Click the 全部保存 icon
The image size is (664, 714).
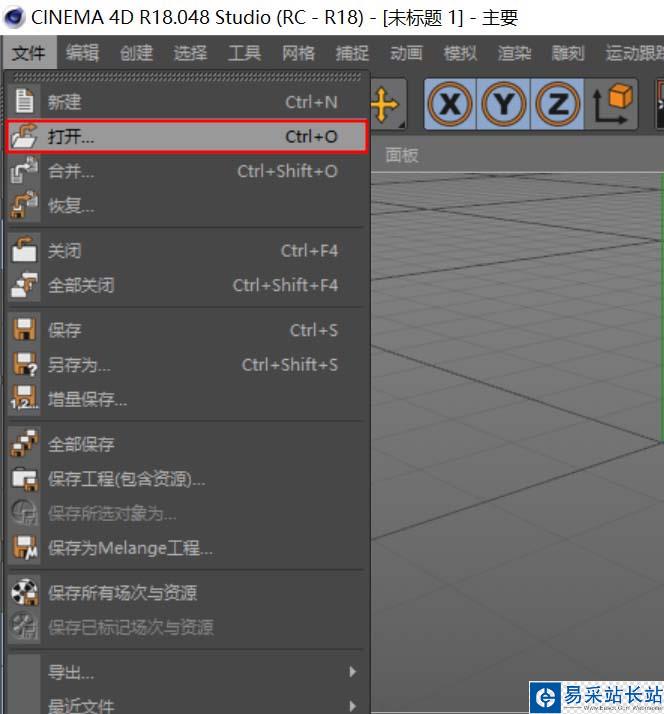[24, 444]
